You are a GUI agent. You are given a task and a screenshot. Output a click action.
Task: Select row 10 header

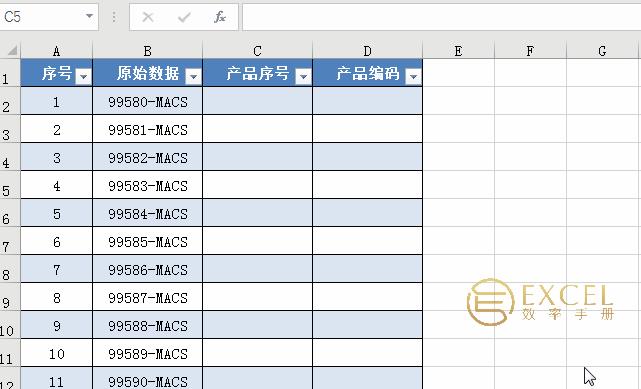click(x=10, y=325)
